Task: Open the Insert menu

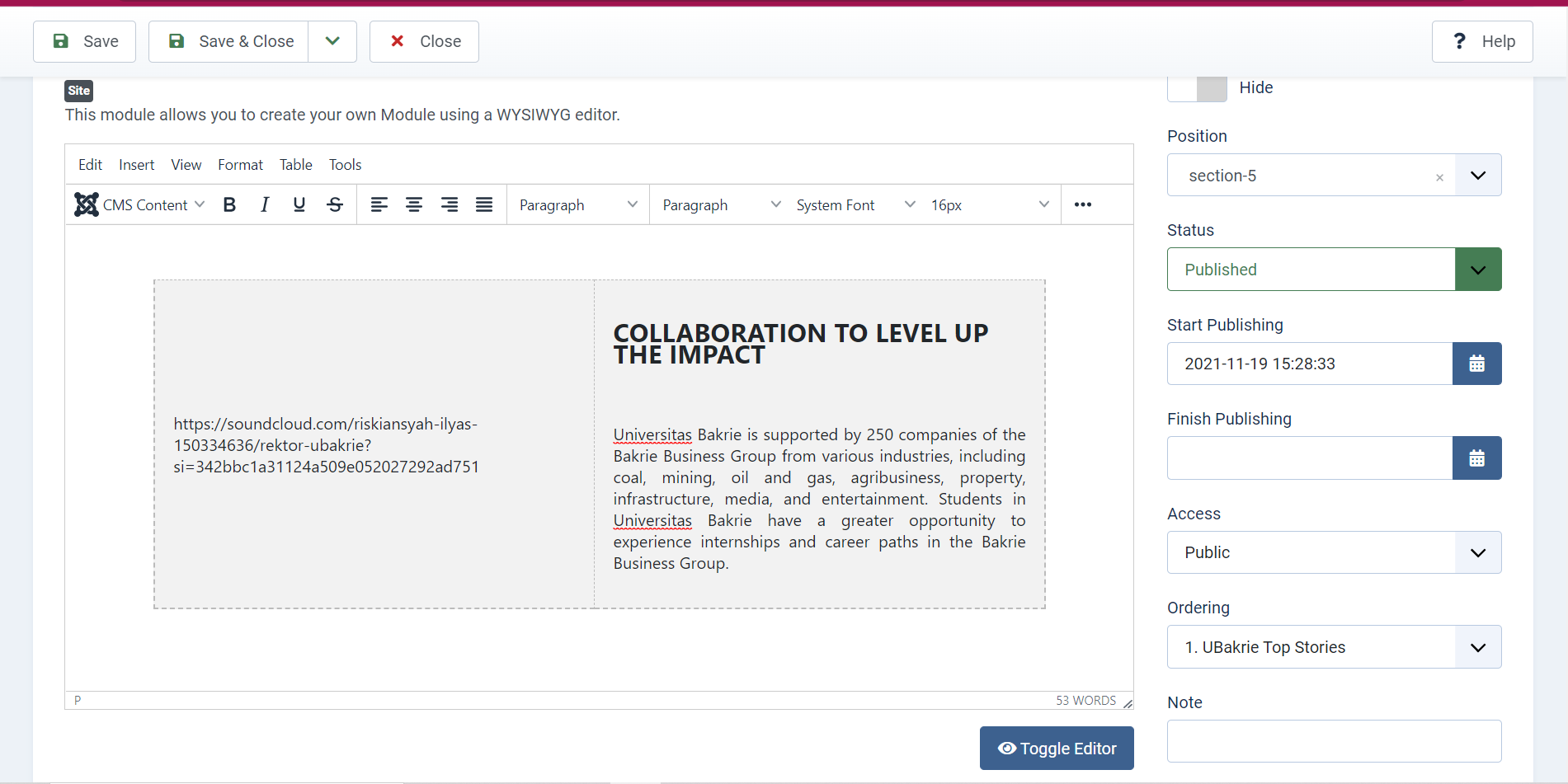Action: [137, 165]
